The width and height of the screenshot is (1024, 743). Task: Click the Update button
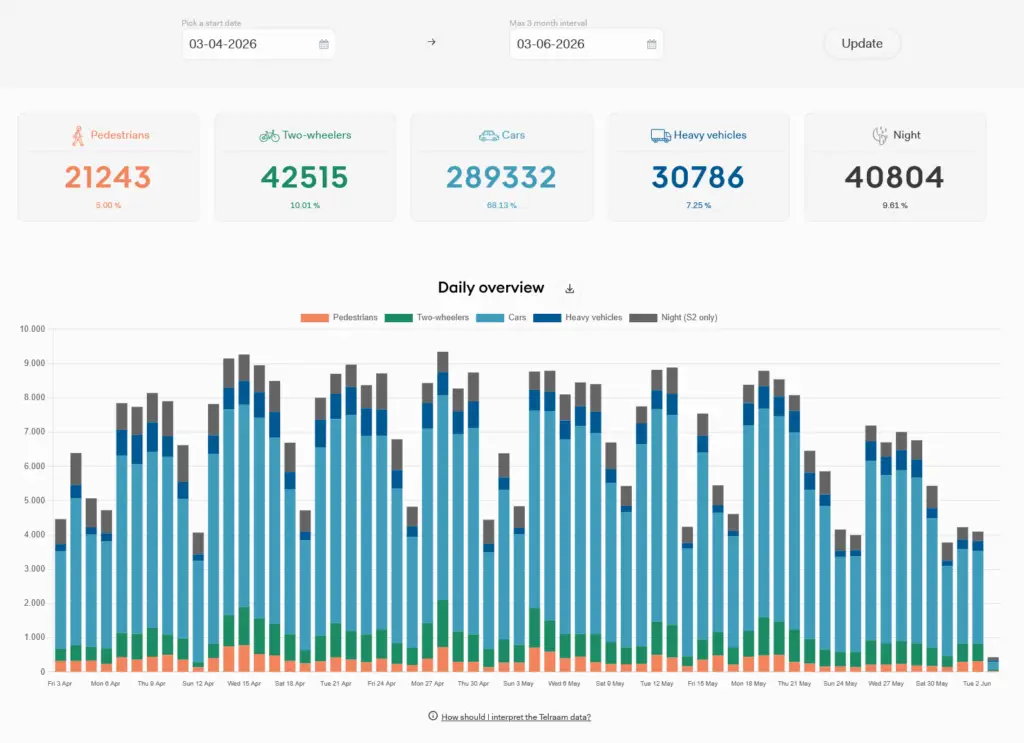click(862, 44)
